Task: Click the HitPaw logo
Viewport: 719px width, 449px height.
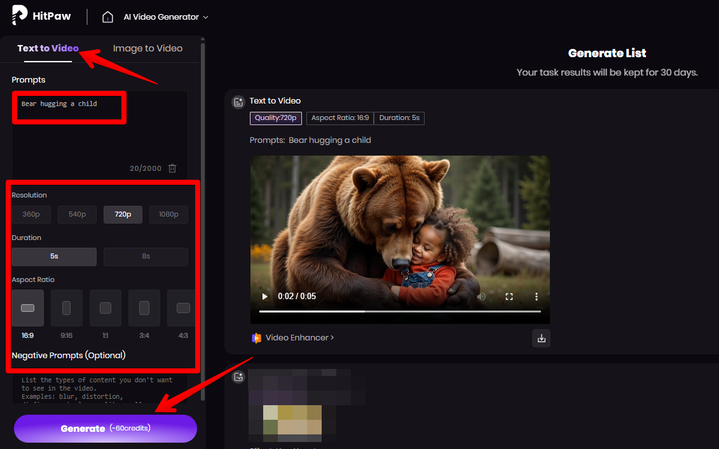Action: point(41,17)
